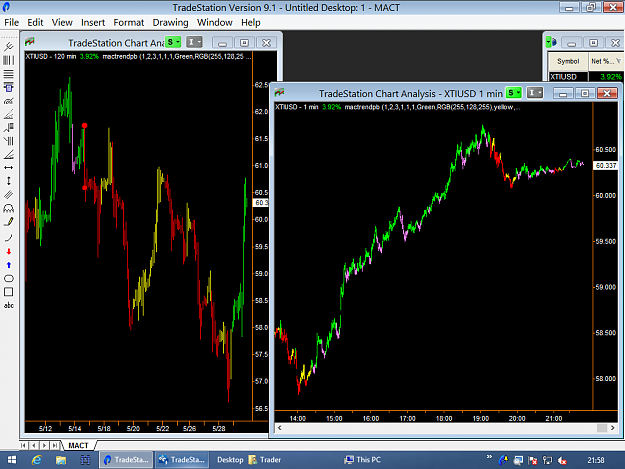Switch to first TradeStation taskbar button
The image size is (625, 469).
(126, 460)
